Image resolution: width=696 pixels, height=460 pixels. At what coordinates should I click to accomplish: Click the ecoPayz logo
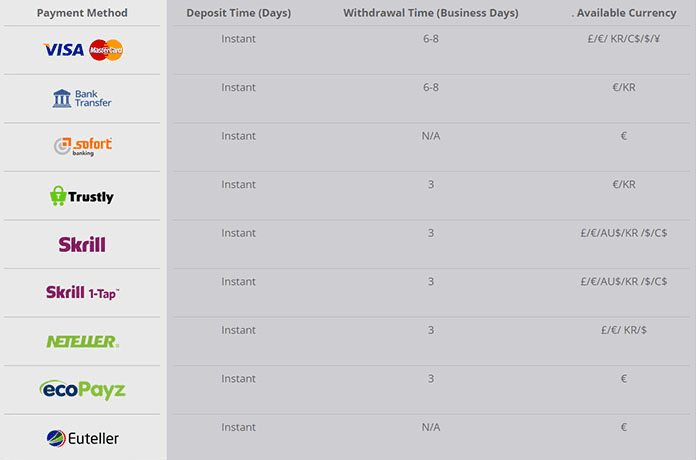pos(83,390)
